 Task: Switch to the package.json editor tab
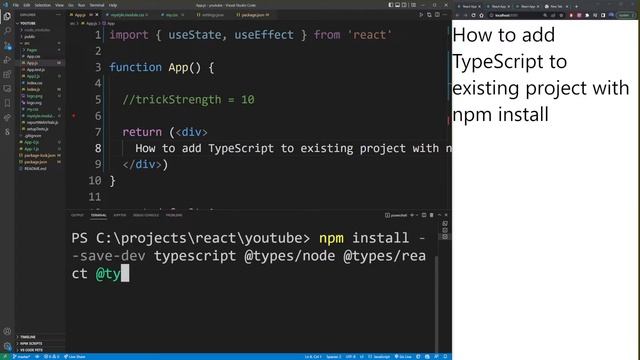point(253,15)
